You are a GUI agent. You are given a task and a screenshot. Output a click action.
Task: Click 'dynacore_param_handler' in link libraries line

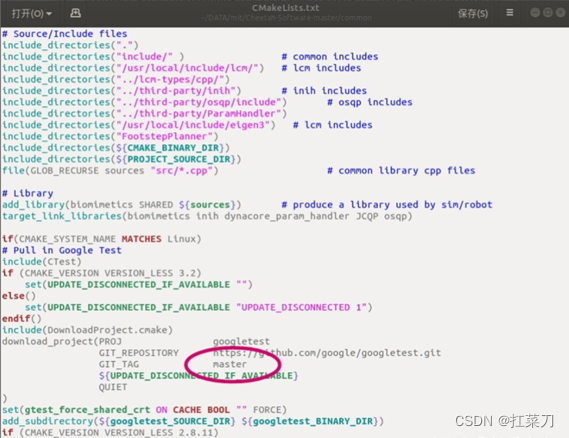(287, 216)
